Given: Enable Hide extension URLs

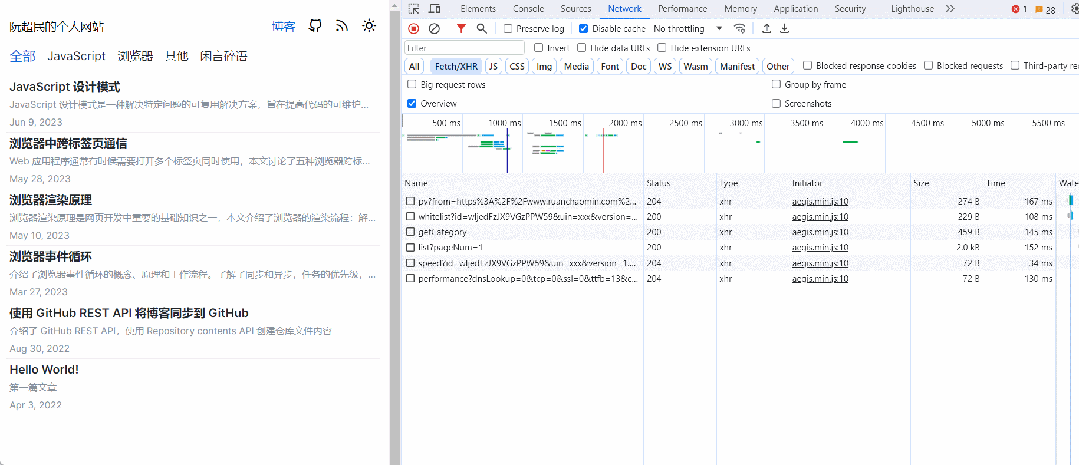Looking at the screenshot, I should click(661, 48).
